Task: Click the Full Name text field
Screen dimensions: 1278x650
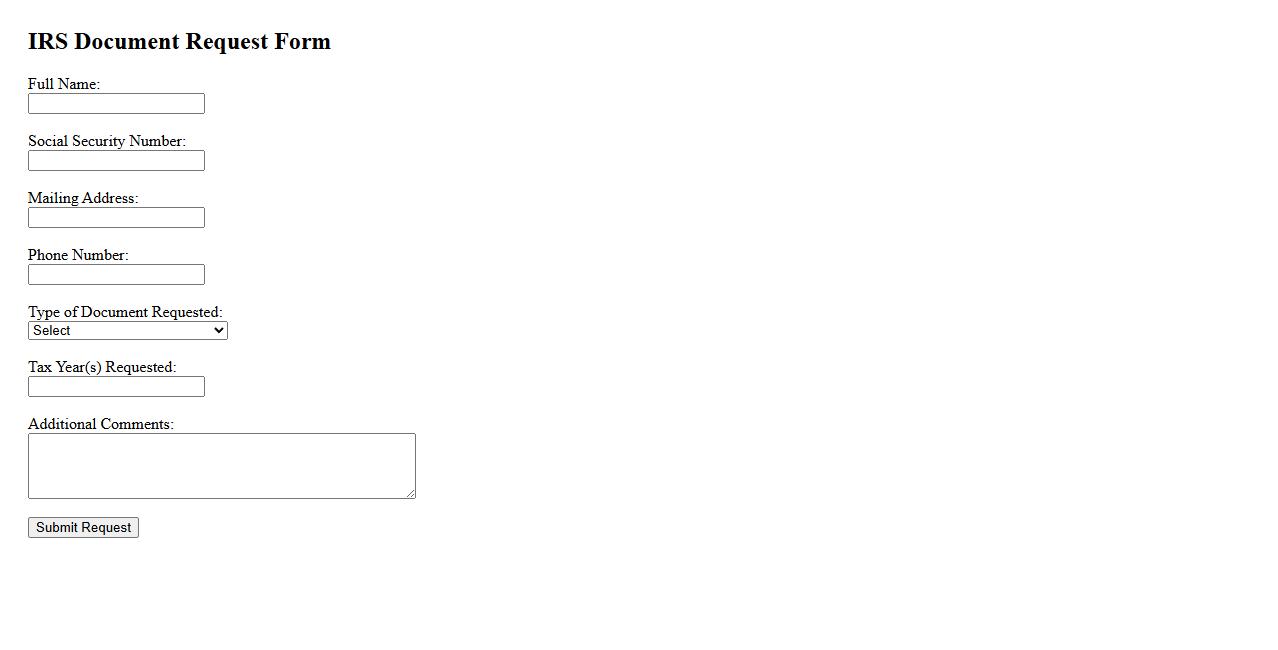Action: tap(116, 104)
